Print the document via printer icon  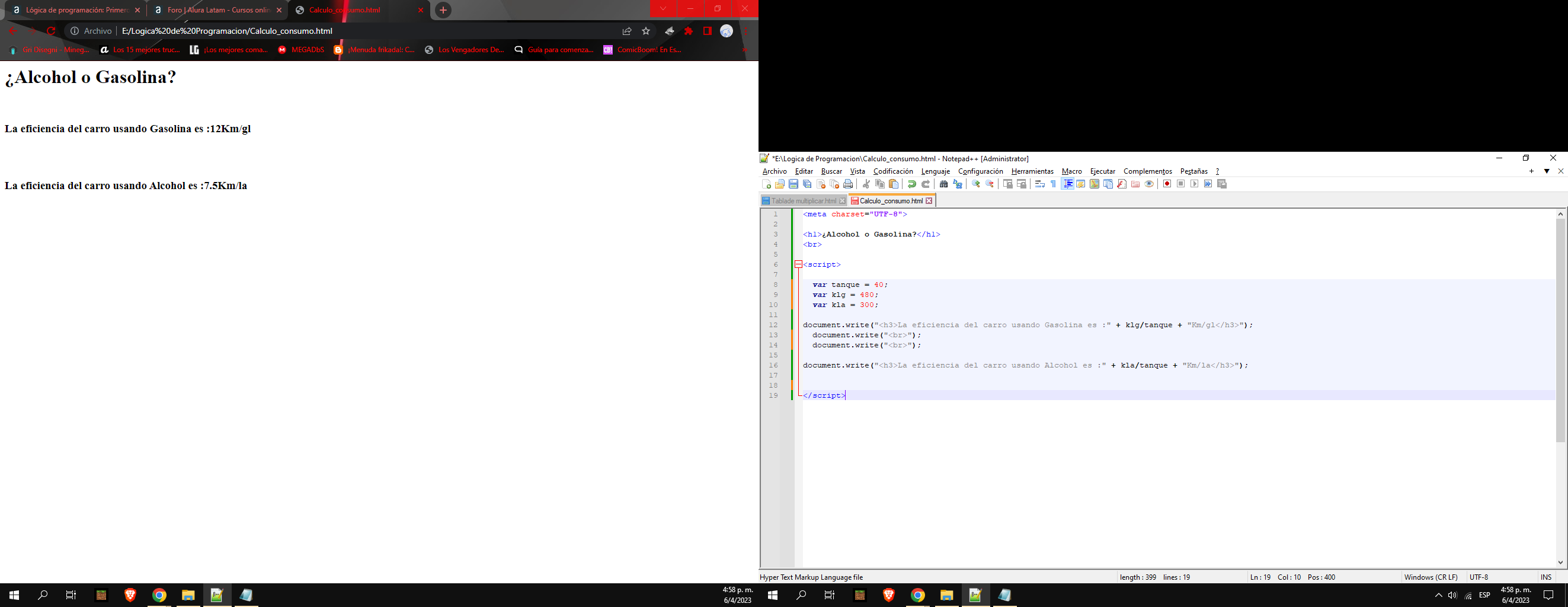[848, 184]
